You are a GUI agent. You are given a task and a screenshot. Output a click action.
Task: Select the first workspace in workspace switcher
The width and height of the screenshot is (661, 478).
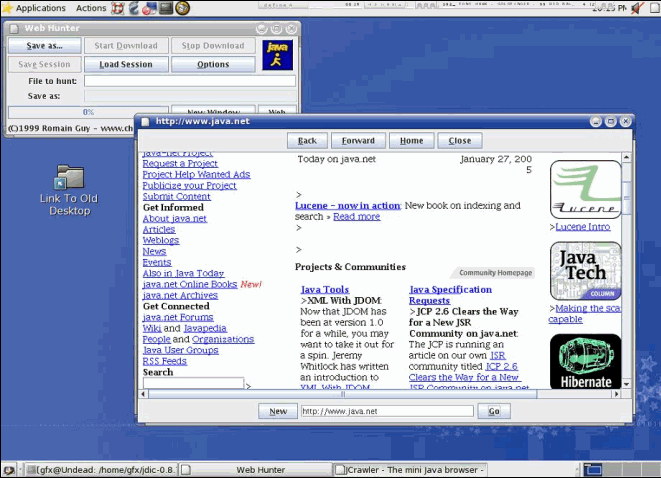pos(593,470)
